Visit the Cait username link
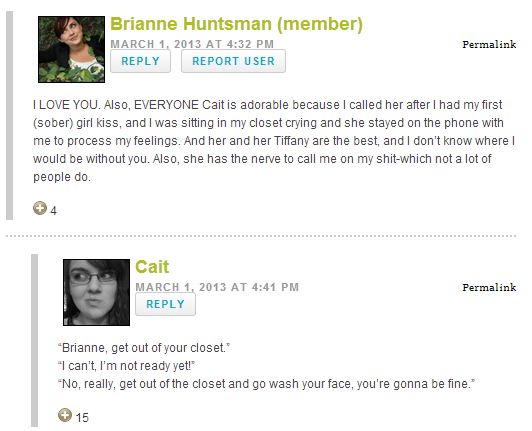 click(152, 267)
